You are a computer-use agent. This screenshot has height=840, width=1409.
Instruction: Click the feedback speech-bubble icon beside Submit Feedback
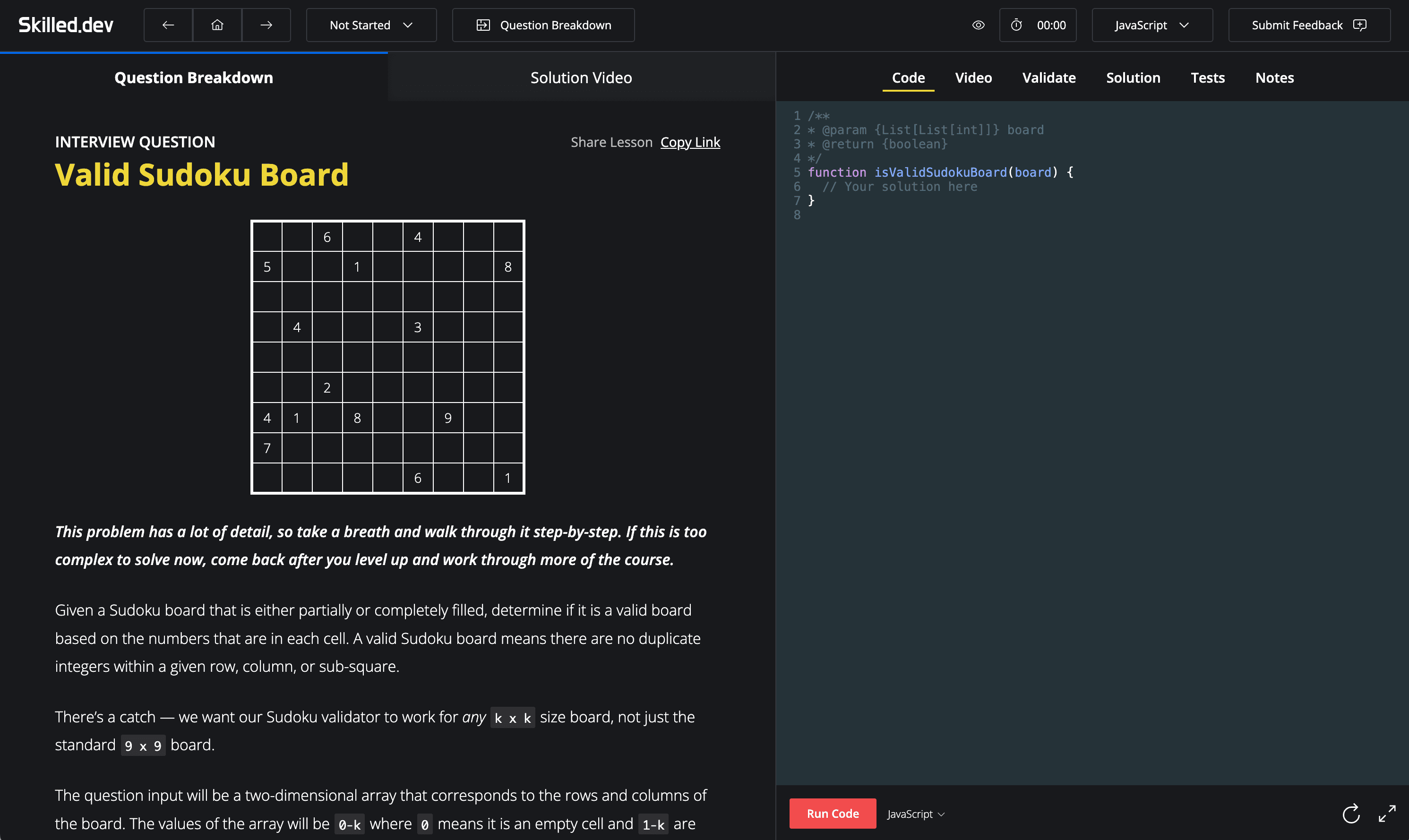pos(1361,25)
